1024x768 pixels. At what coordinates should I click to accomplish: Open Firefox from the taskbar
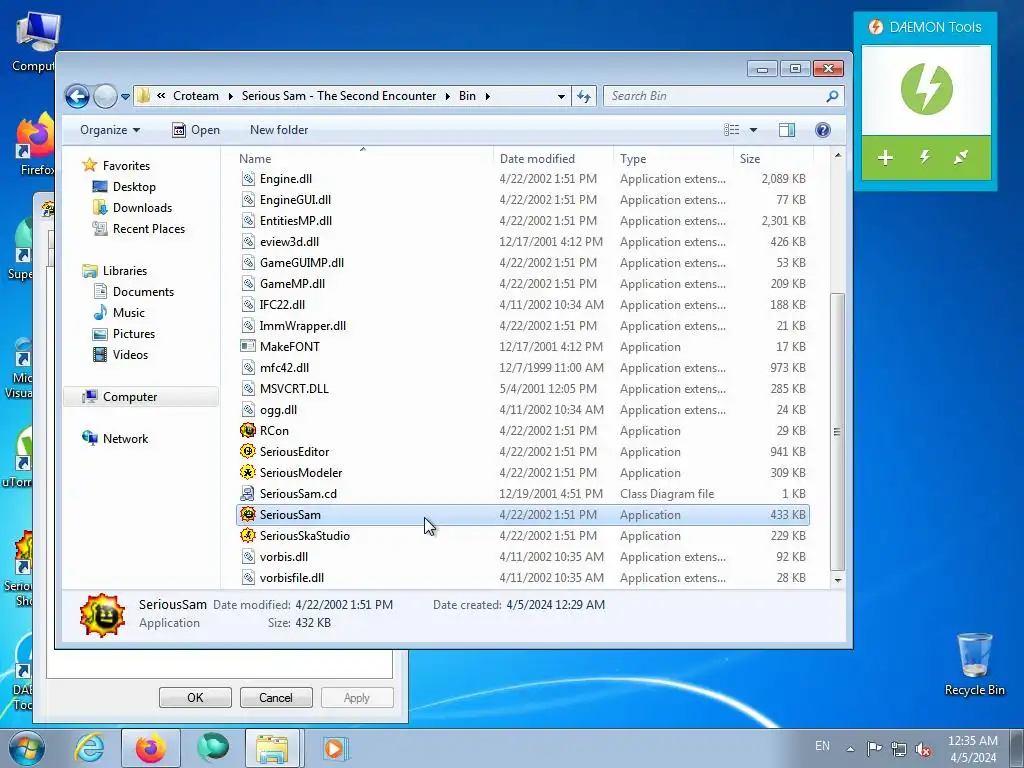[x=151, y=748]
